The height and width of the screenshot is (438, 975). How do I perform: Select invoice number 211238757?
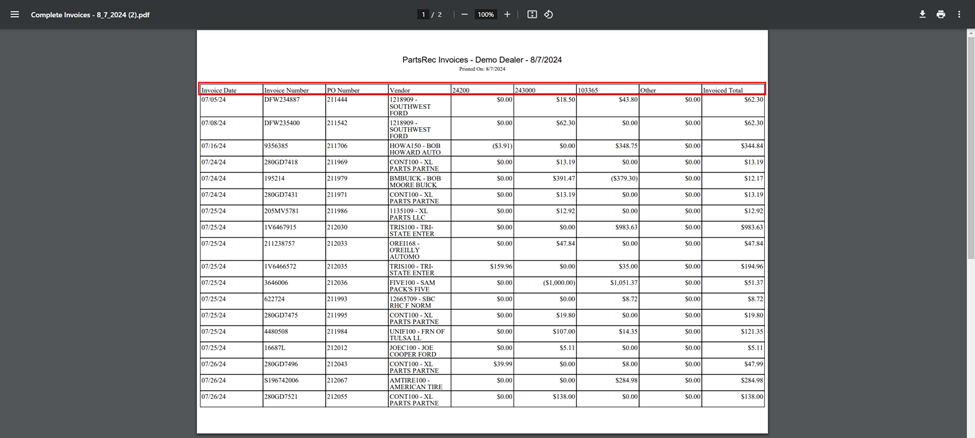[280, 244]
